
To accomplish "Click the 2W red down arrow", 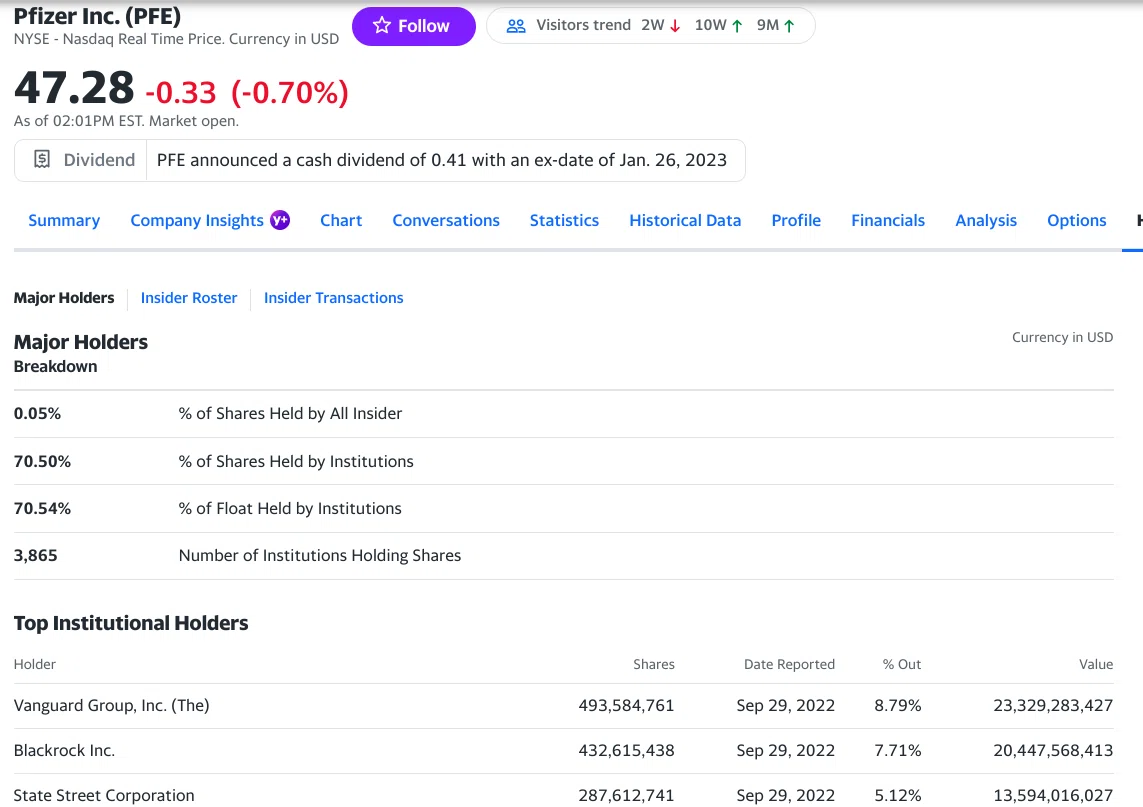I will point(675,26).
